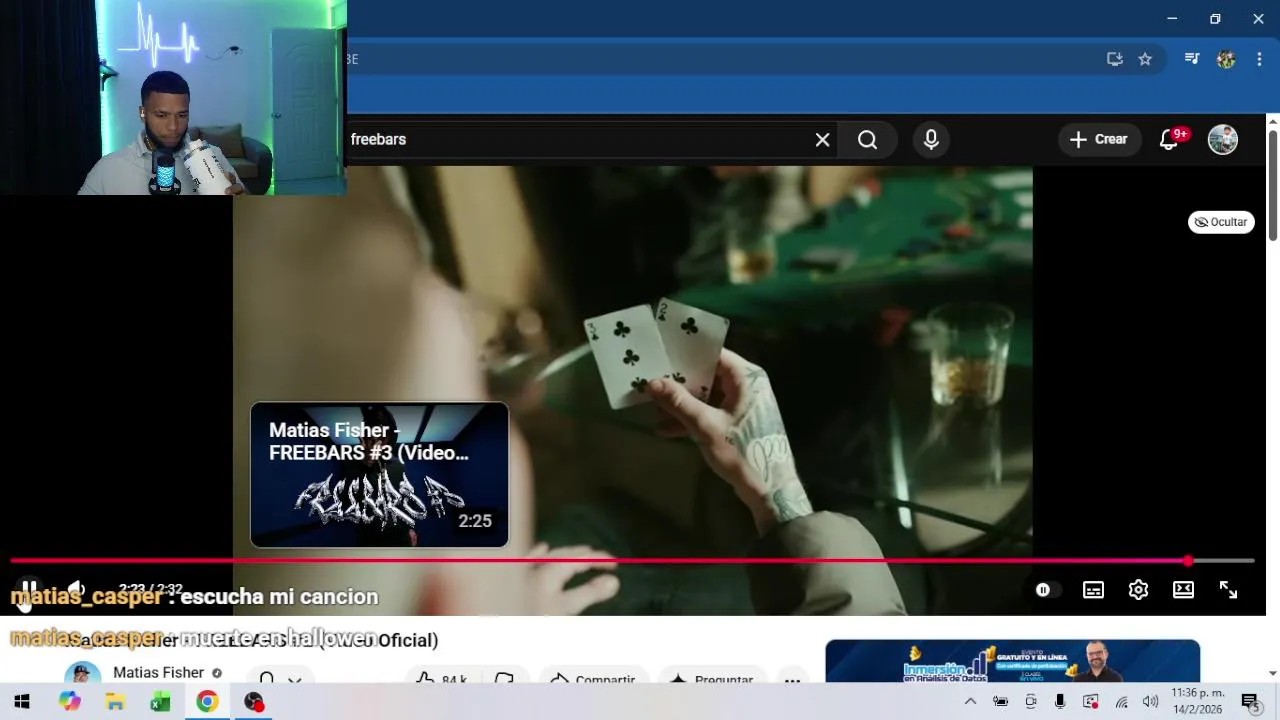The width and height of the screenshot is (1280, 720).
Task: Switch to Chrome in taskbar
Action: 207,702
